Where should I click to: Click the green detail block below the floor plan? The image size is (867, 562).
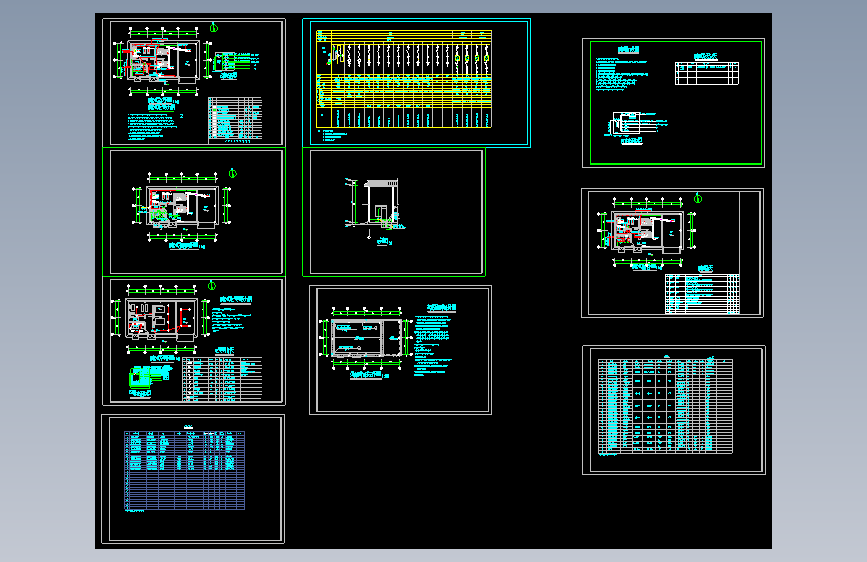(141, 377)
